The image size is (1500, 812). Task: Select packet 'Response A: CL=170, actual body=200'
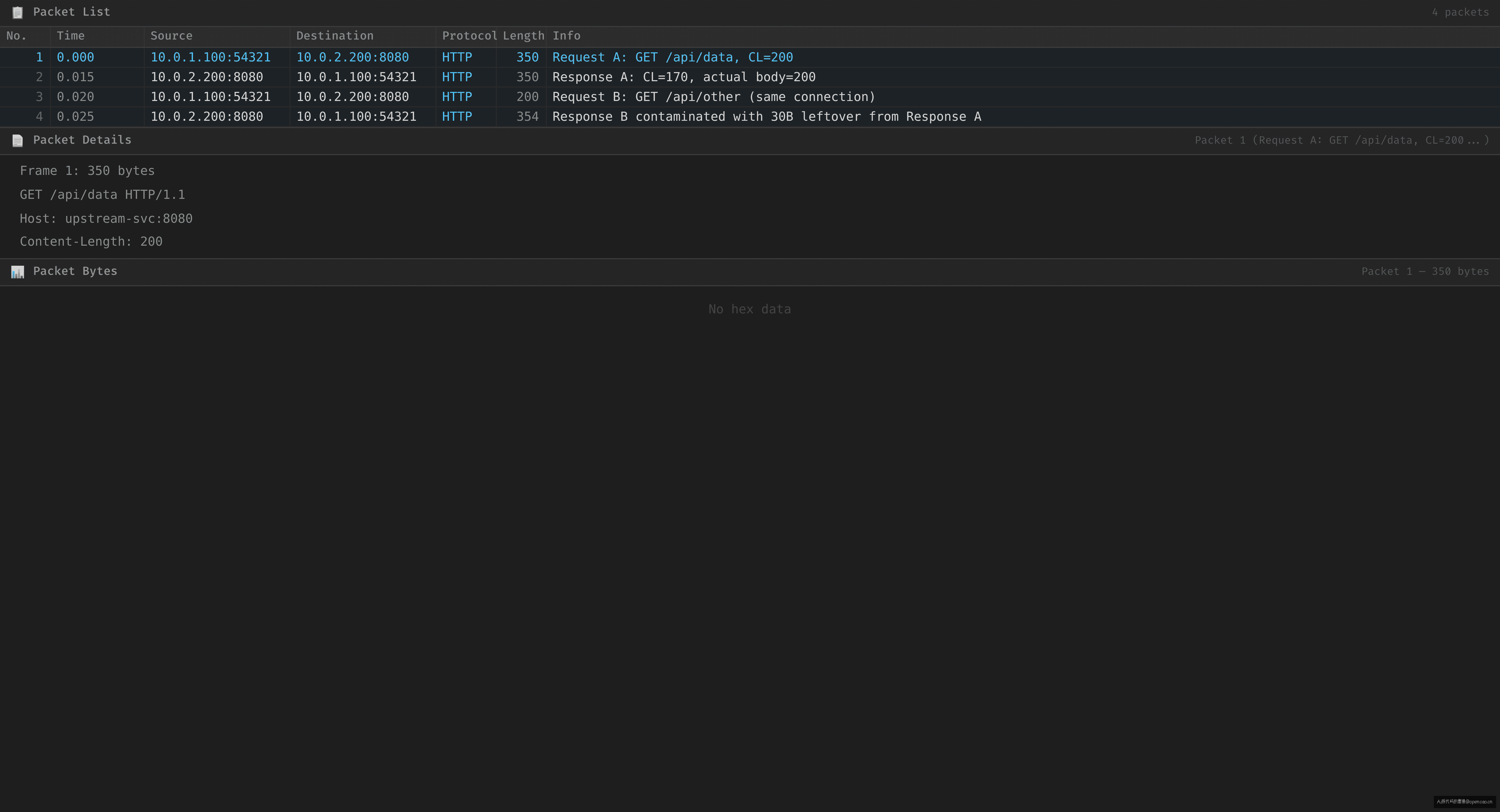tap(750, 77)
